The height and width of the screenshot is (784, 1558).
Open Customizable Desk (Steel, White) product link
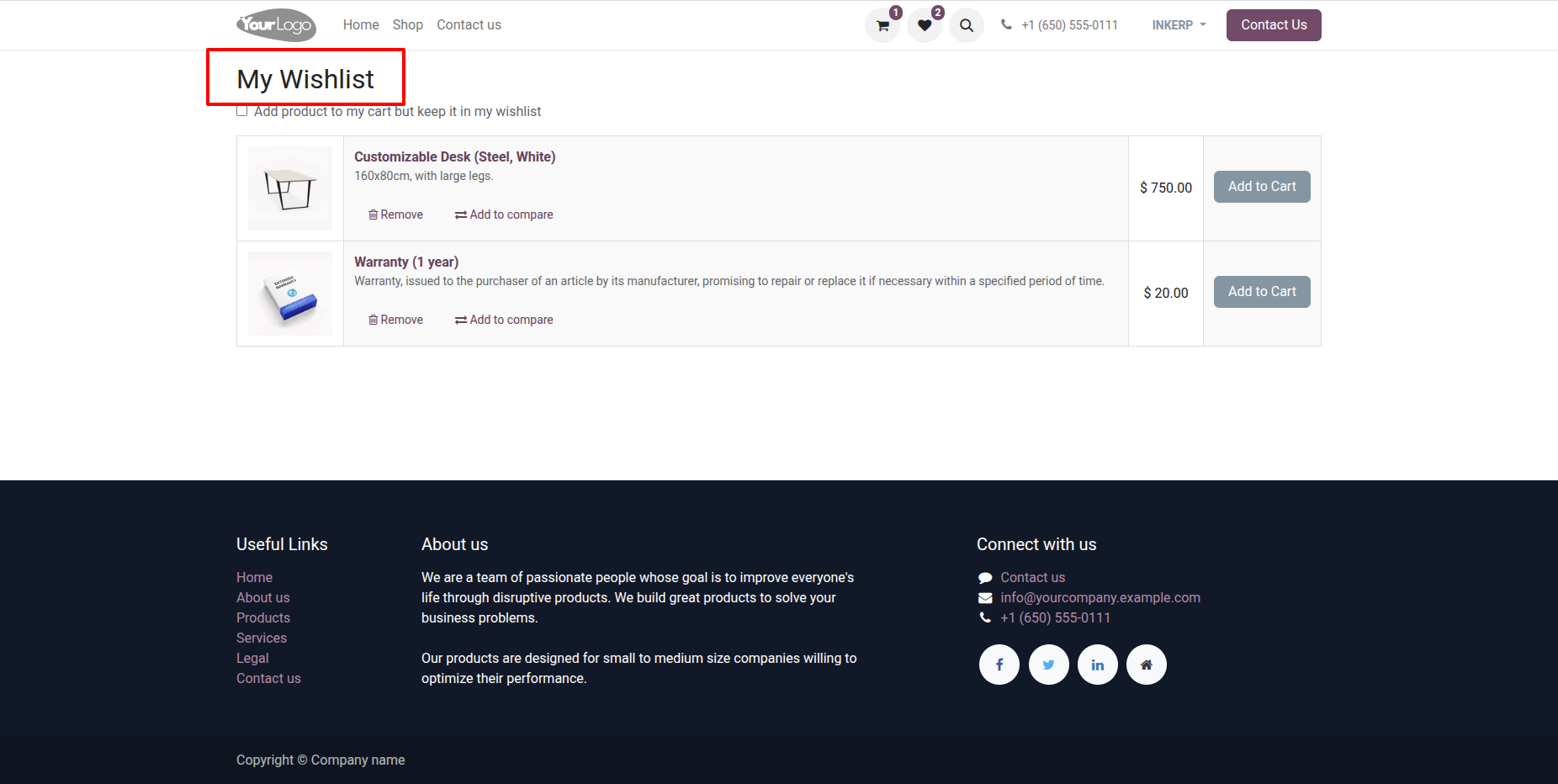tap(454, 156)
